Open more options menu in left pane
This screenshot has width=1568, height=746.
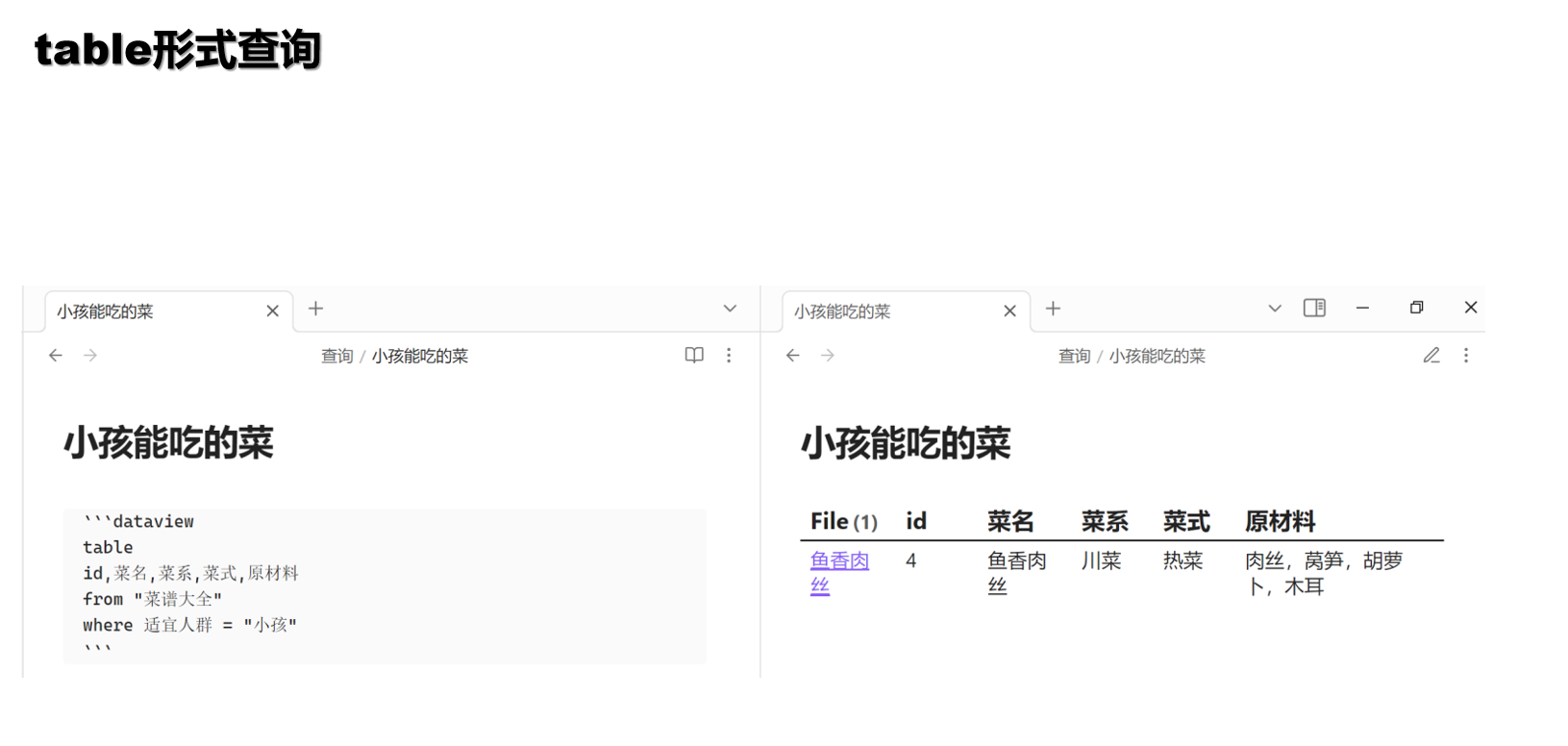[729, 356]
